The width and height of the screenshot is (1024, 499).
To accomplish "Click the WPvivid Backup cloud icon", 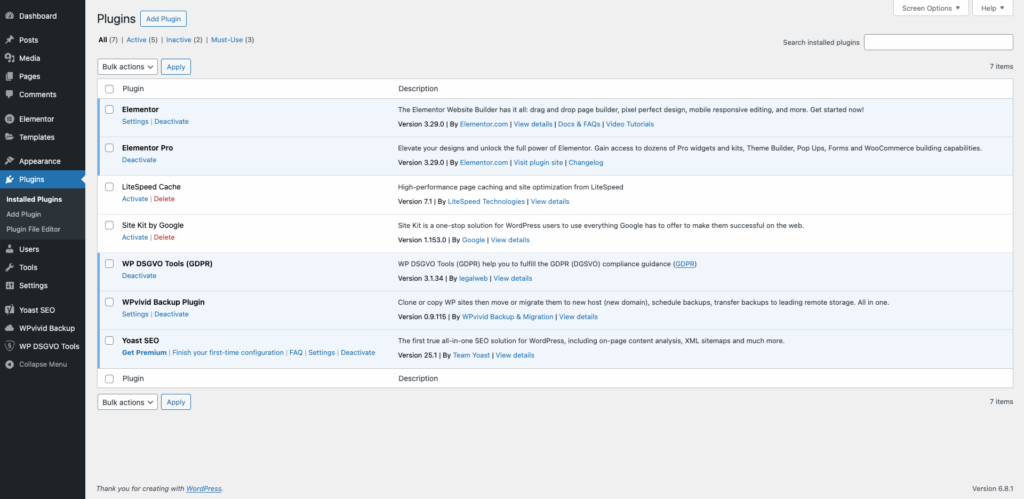I will pyautogui.click(x=10, y=328).
